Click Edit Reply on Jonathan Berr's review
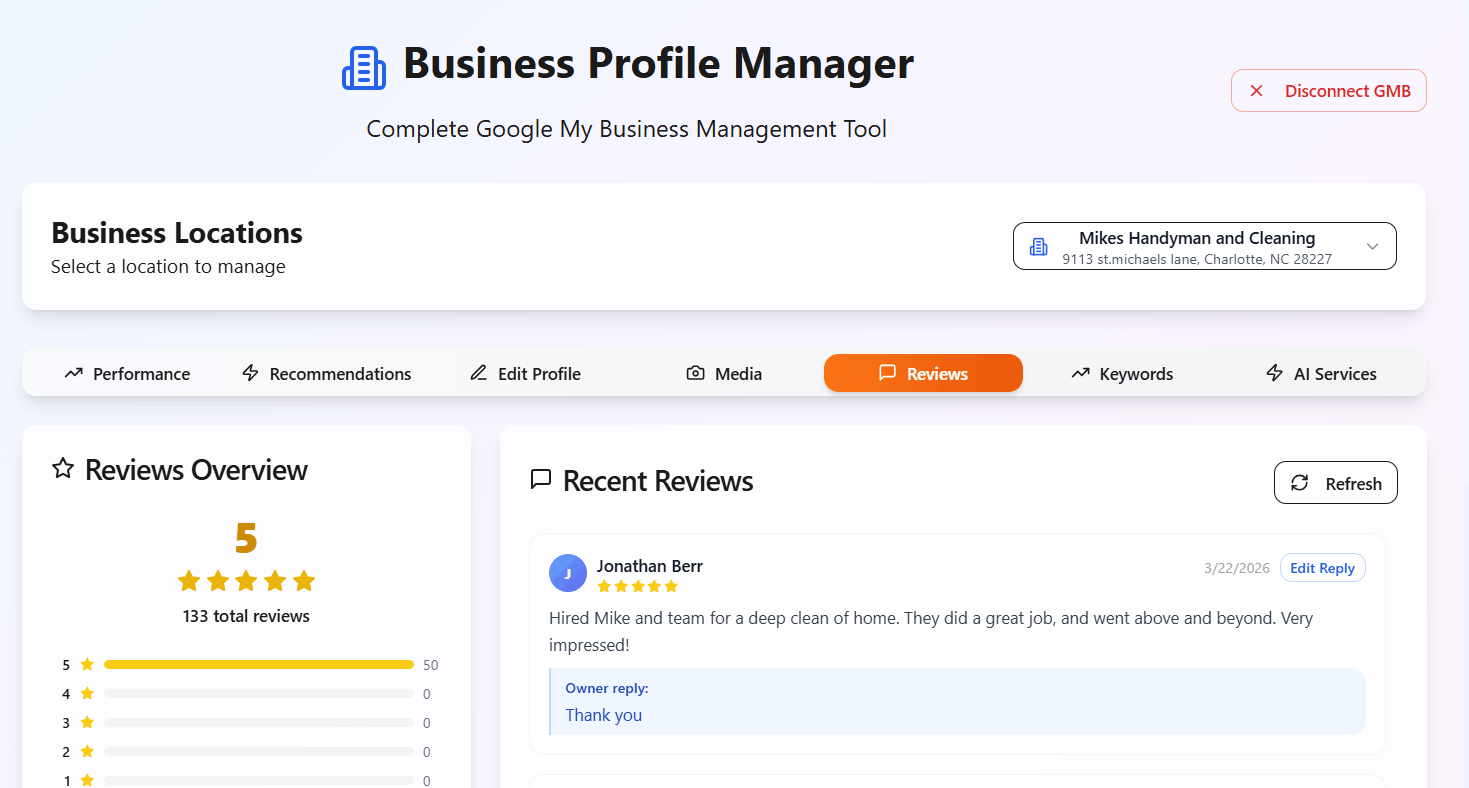 tap(1322, 567)
